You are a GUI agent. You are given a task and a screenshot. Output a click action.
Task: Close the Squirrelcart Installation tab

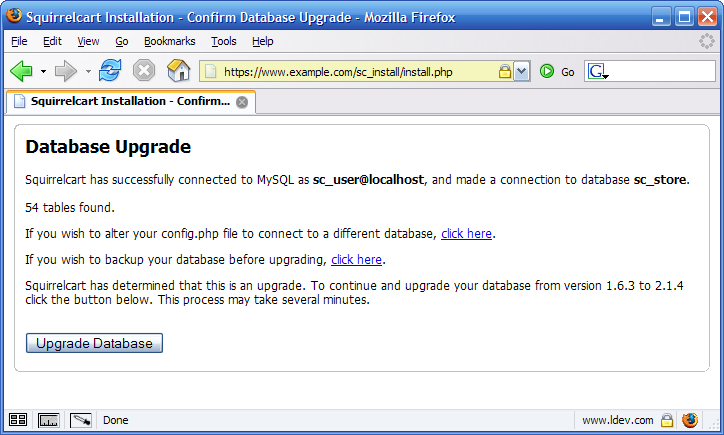tap(242, 102)
